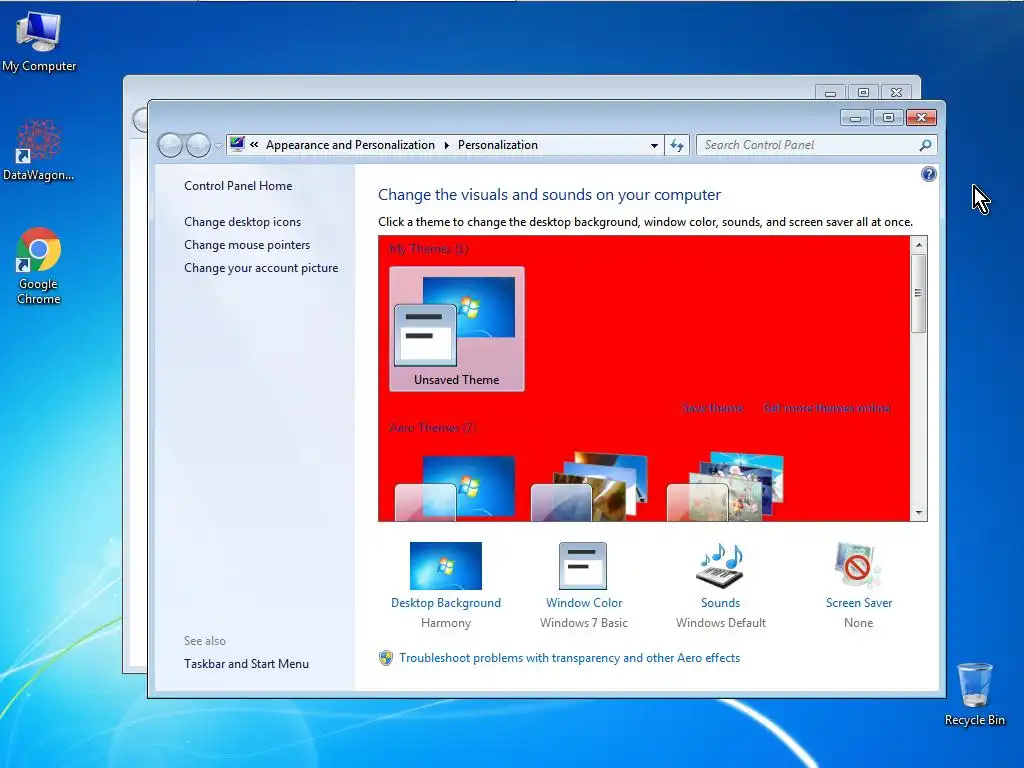1024x768 pixels.
Task: Open Change mouse pointers link
Action: tap(247, 245)
